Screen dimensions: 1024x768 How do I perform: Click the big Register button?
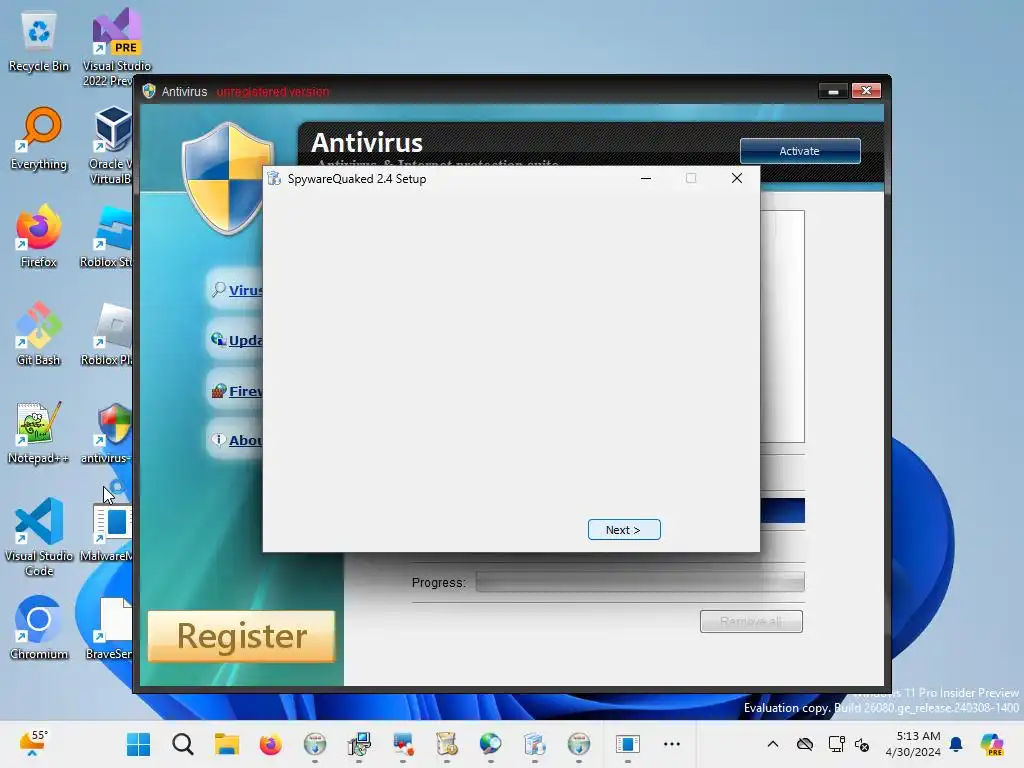click(241, 636)
